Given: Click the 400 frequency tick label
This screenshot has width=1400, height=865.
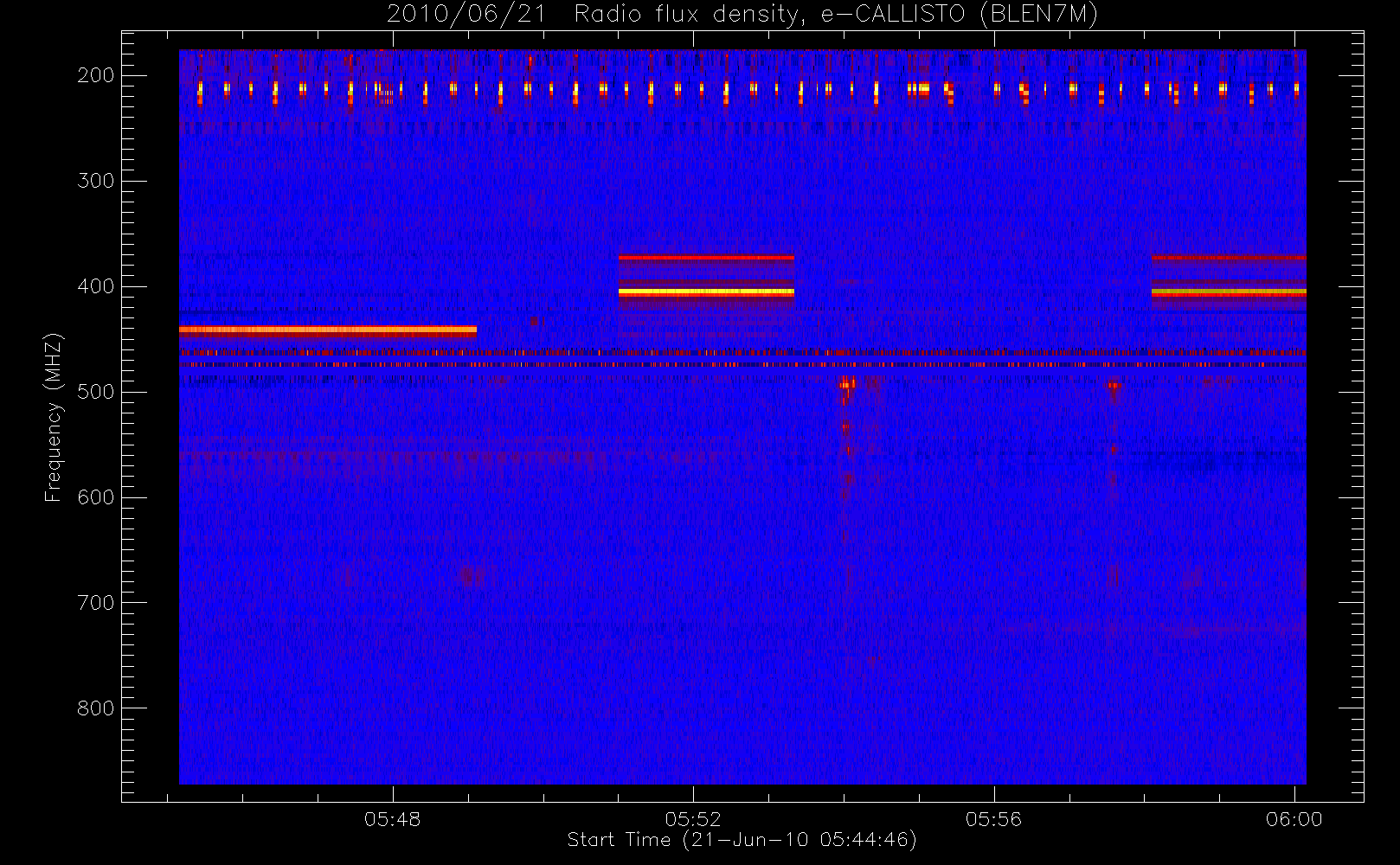Looking at the screenshot, I should pyautogui.click(x=96, y=286).
